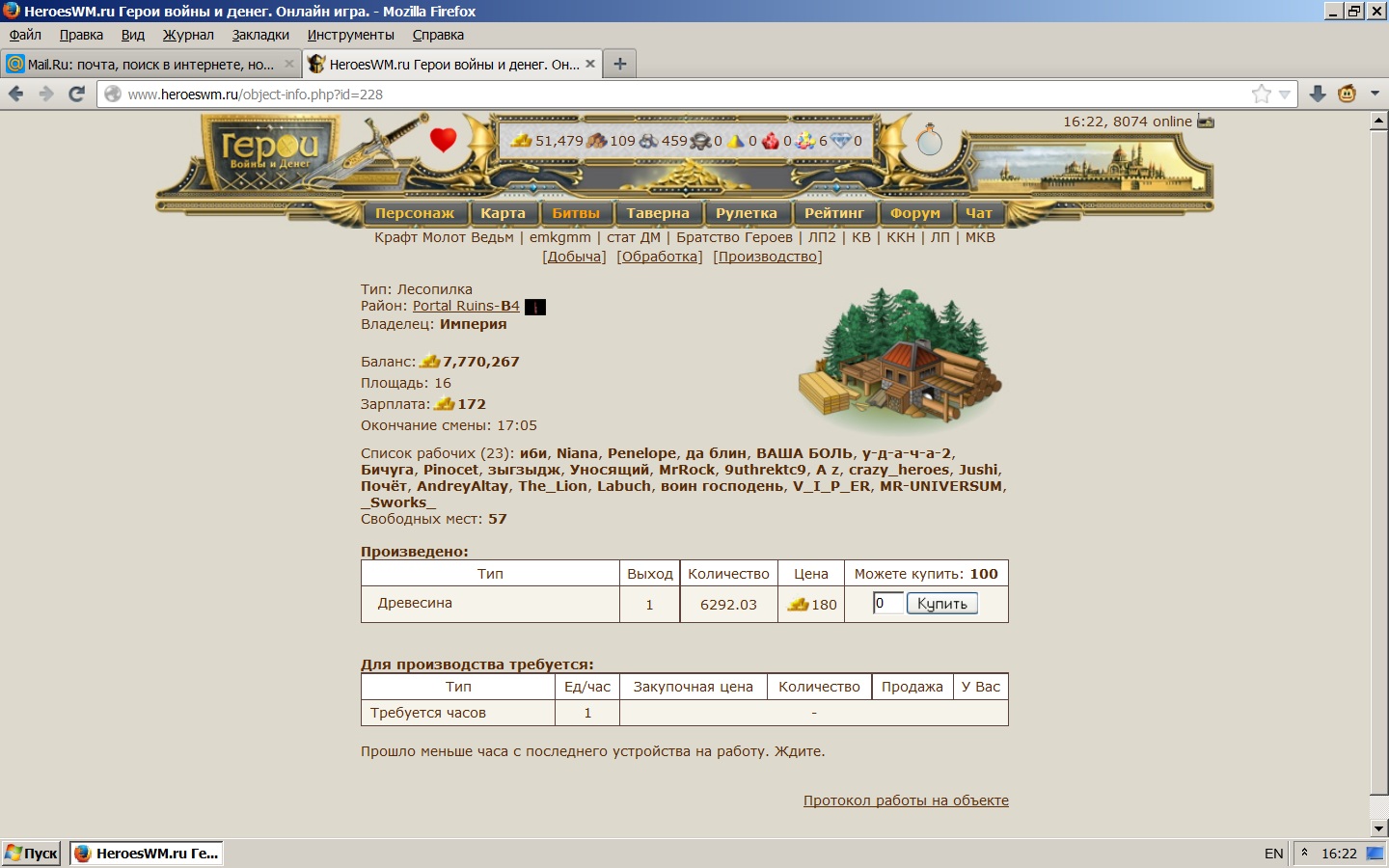Open the Файл menu
The height and width of the screenshot is (868, 1389).
point(25,35)
